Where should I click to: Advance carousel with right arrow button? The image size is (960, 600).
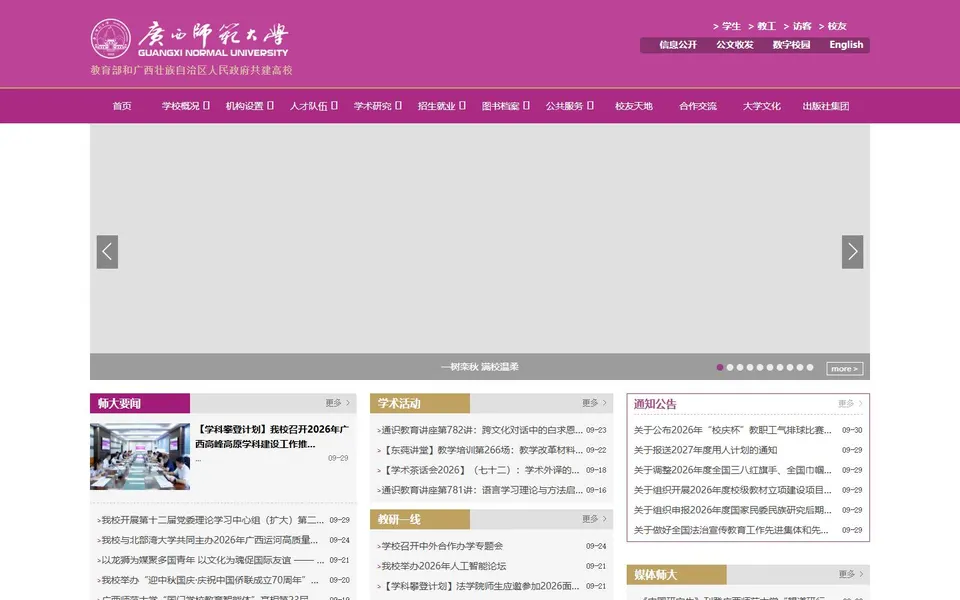click(852, 252)
